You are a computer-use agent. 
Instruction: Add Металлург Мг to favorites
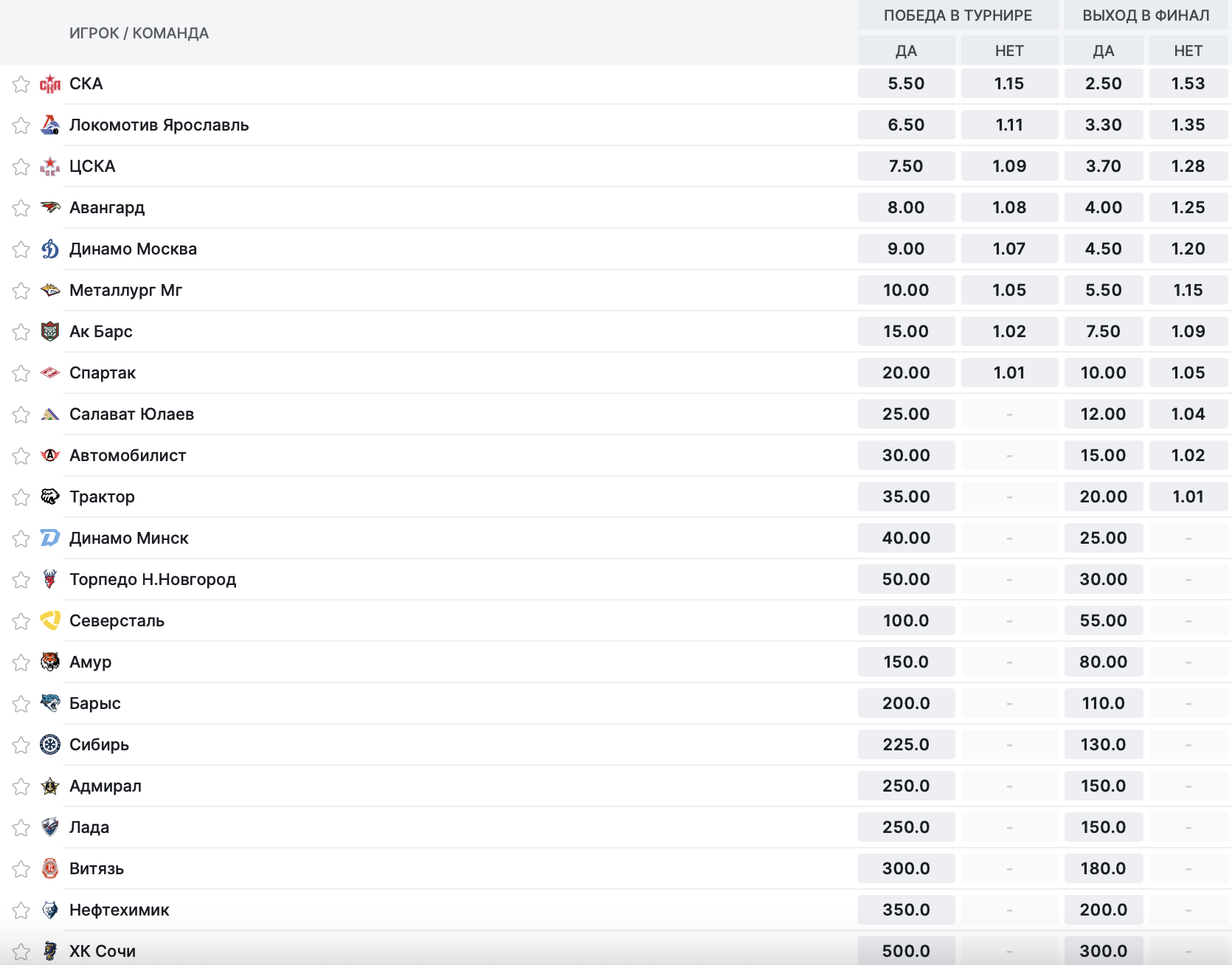[21, 291]
